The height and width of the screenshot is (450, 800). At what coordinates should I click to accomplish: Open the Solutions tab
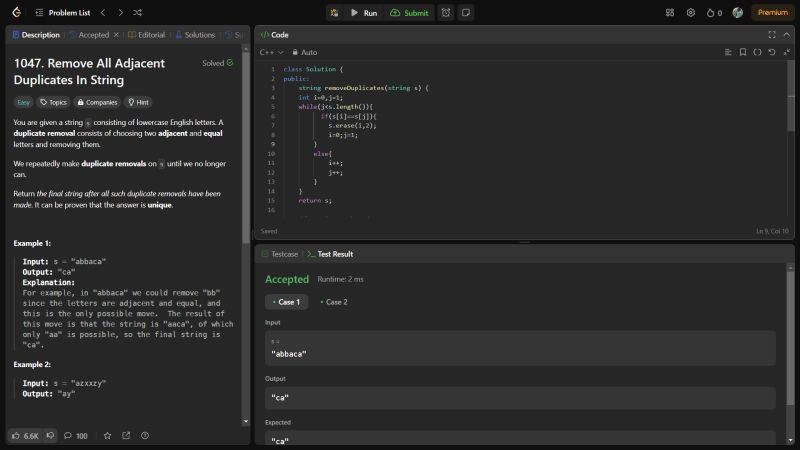(195, 35)
